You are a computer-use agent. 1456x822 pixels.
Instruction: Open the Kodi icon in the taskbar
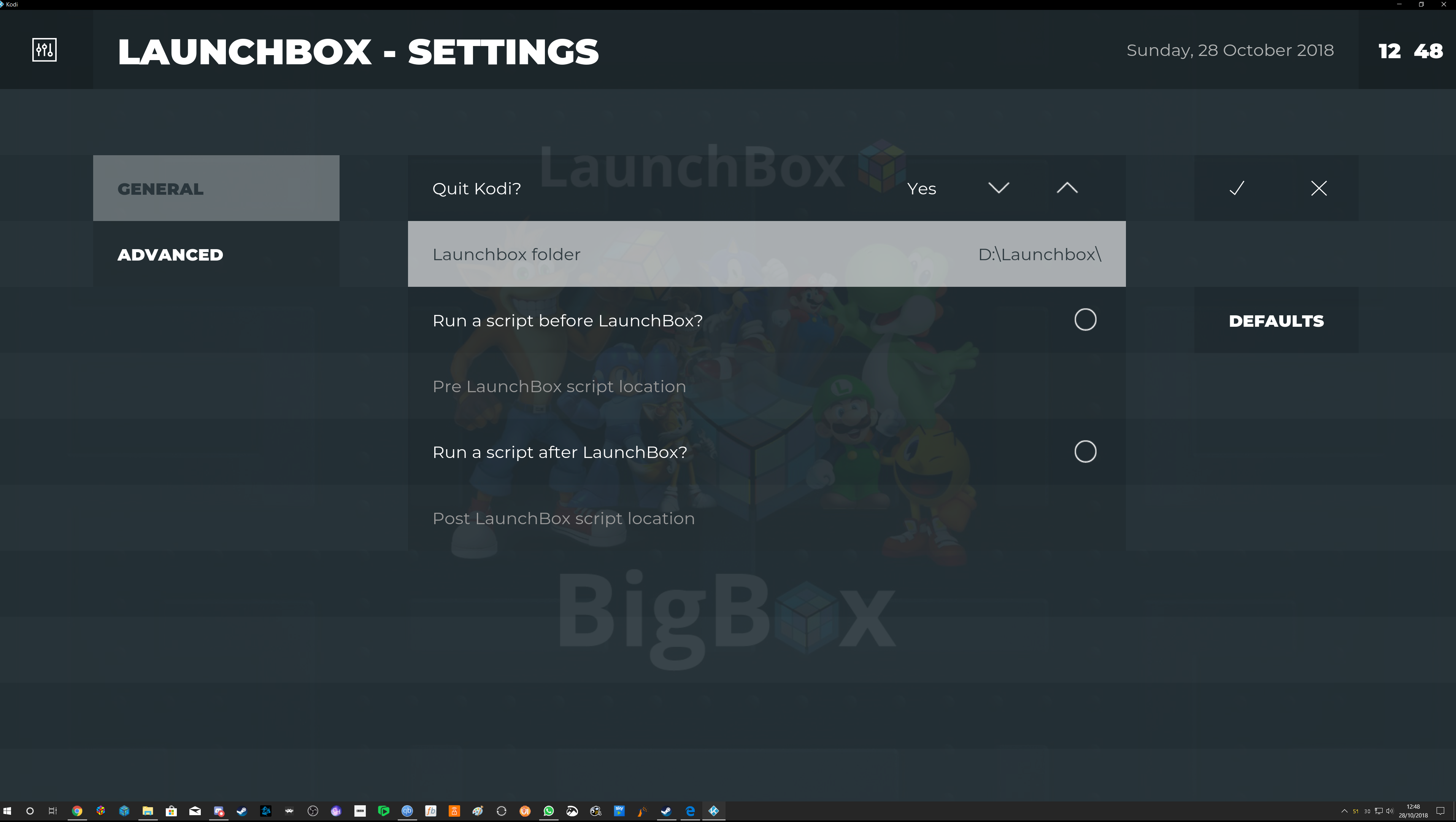(713, 811)
